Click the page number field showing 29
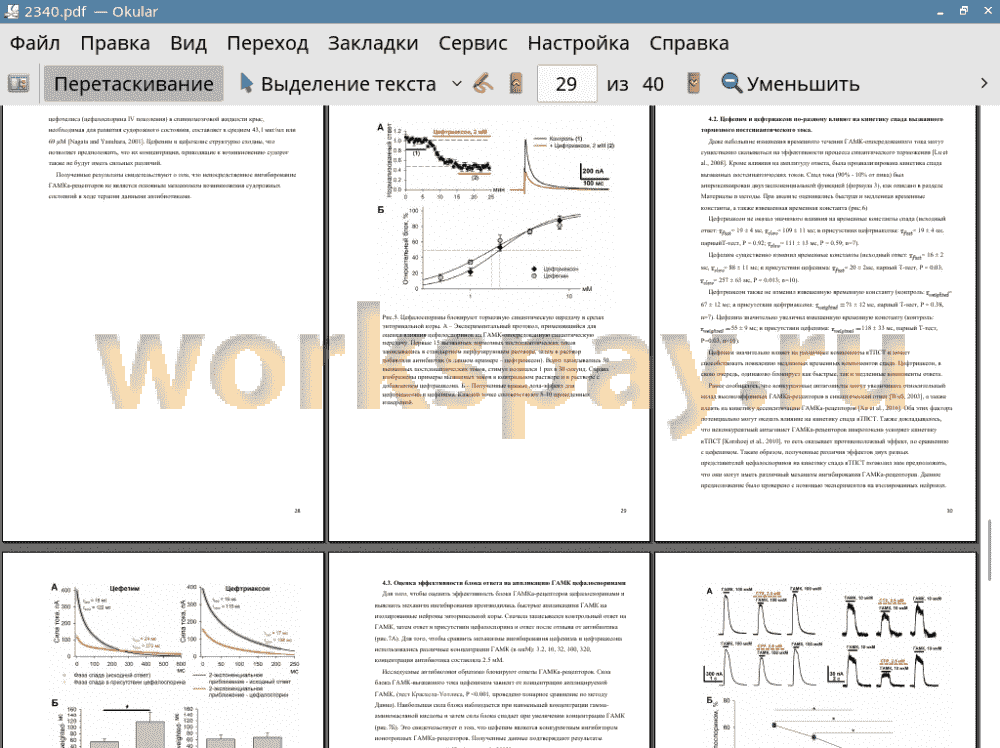1000x748 pixels. pos(567,84)
